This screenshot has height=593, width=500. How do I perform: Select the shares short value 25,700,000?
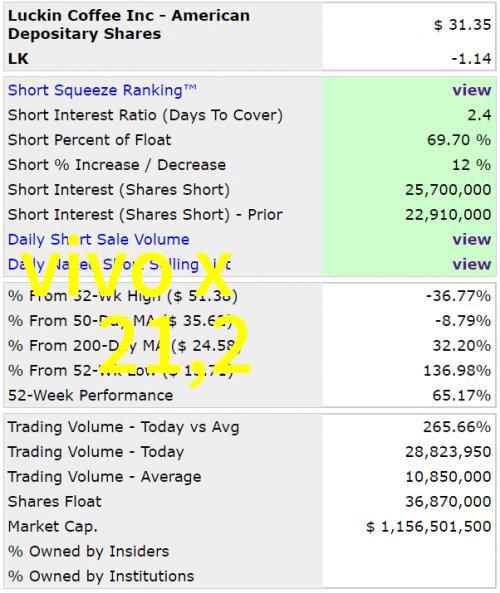(x=448, y=190)
